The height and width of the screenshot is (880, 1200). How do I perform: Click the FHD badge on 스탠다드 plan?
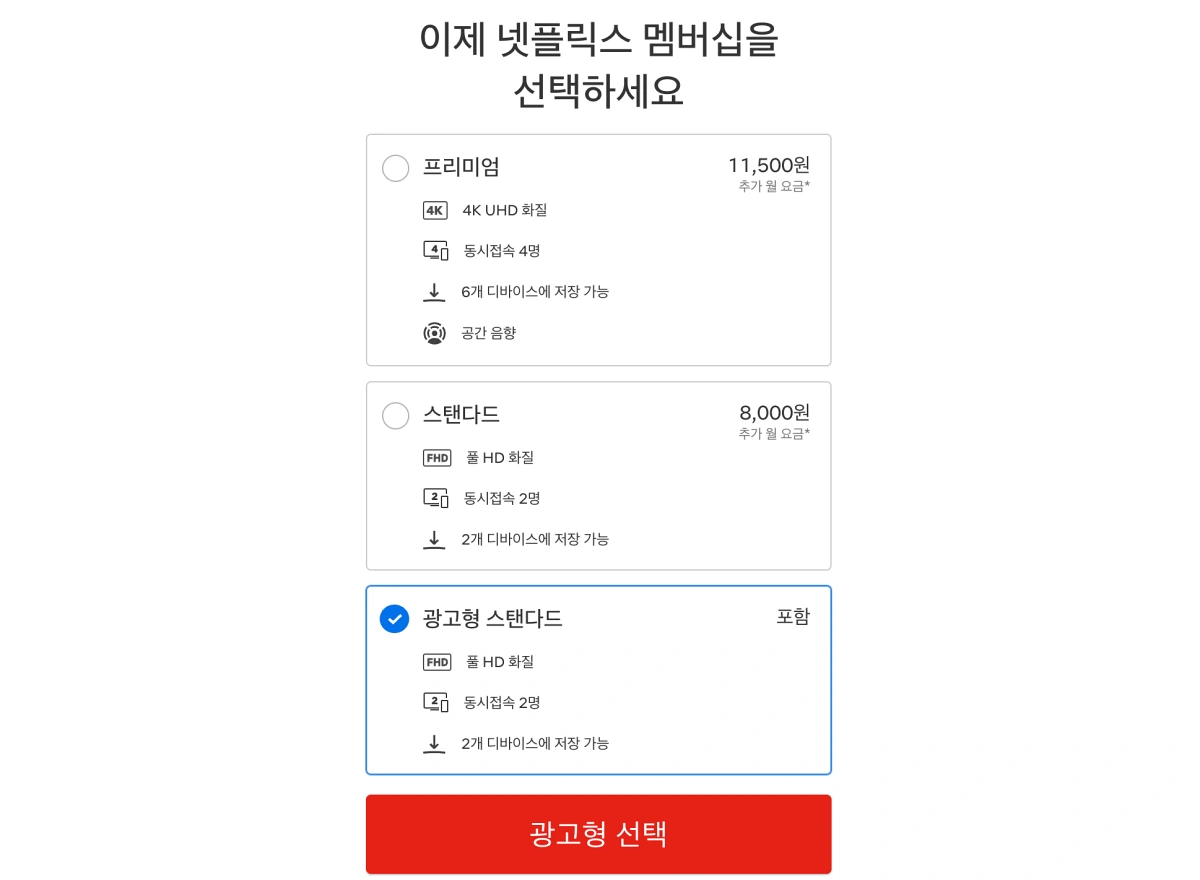(x=436, y=457)
